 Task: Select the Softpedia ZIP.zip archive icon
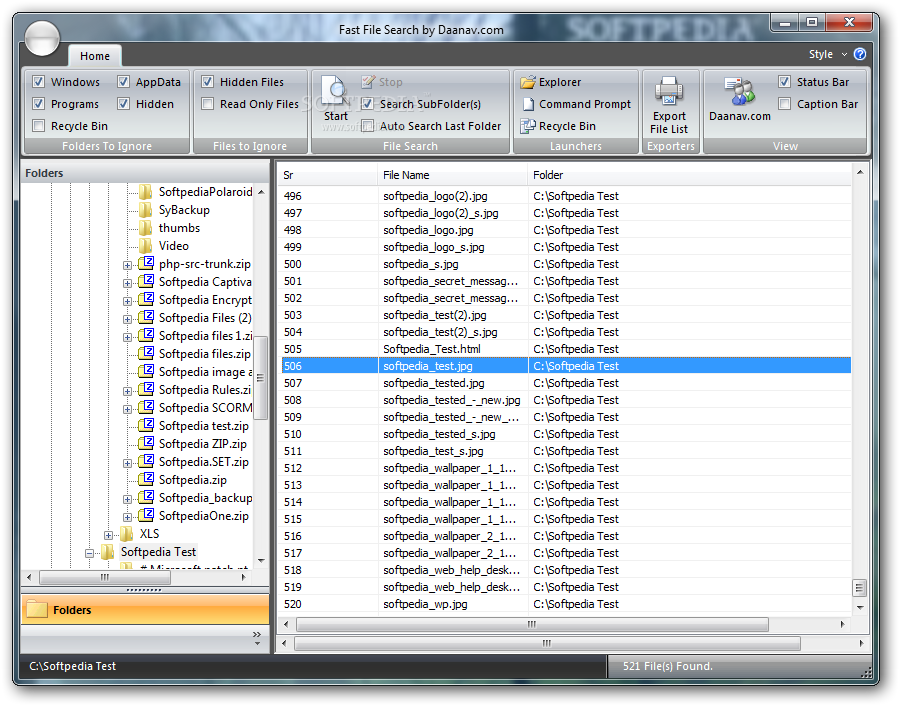coord(147,443)
